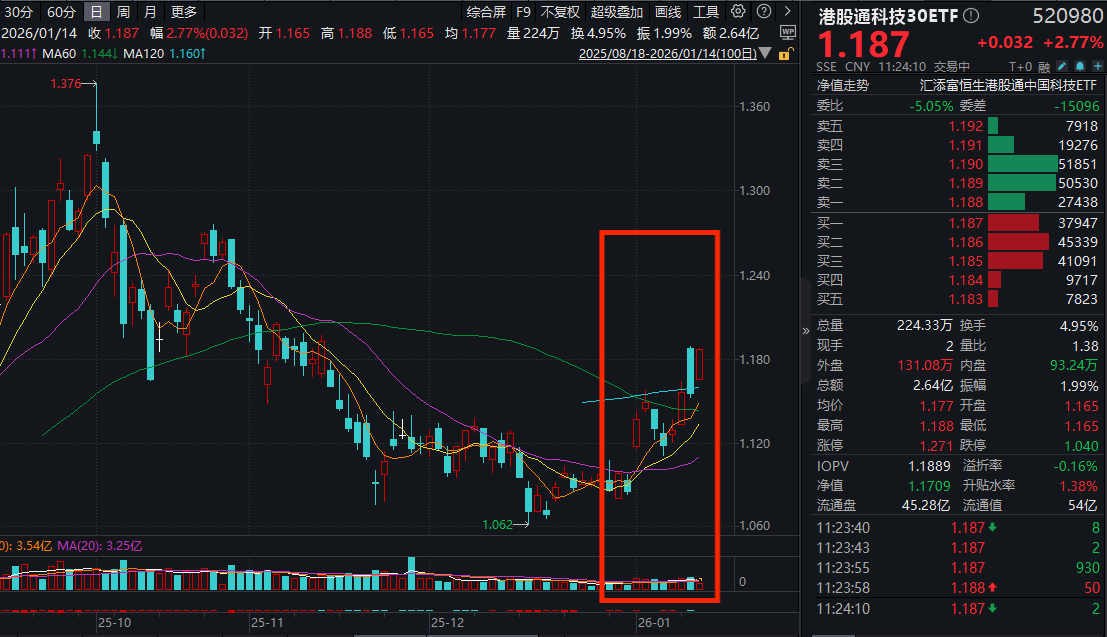Enable 画线 drawing mode

(x=666, y=9)
